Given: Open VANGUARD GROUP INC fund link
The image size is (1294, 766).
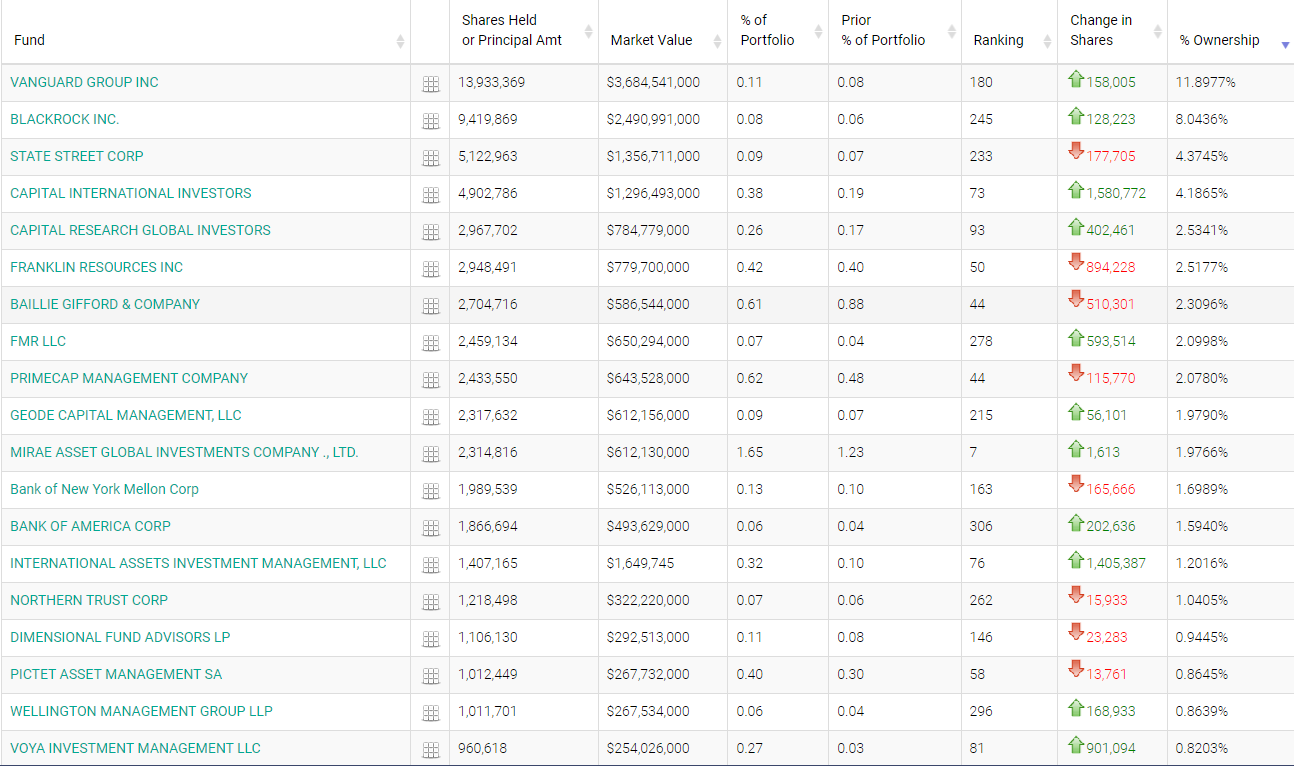Looking at the screenshot, I should (x=84, y=82).
